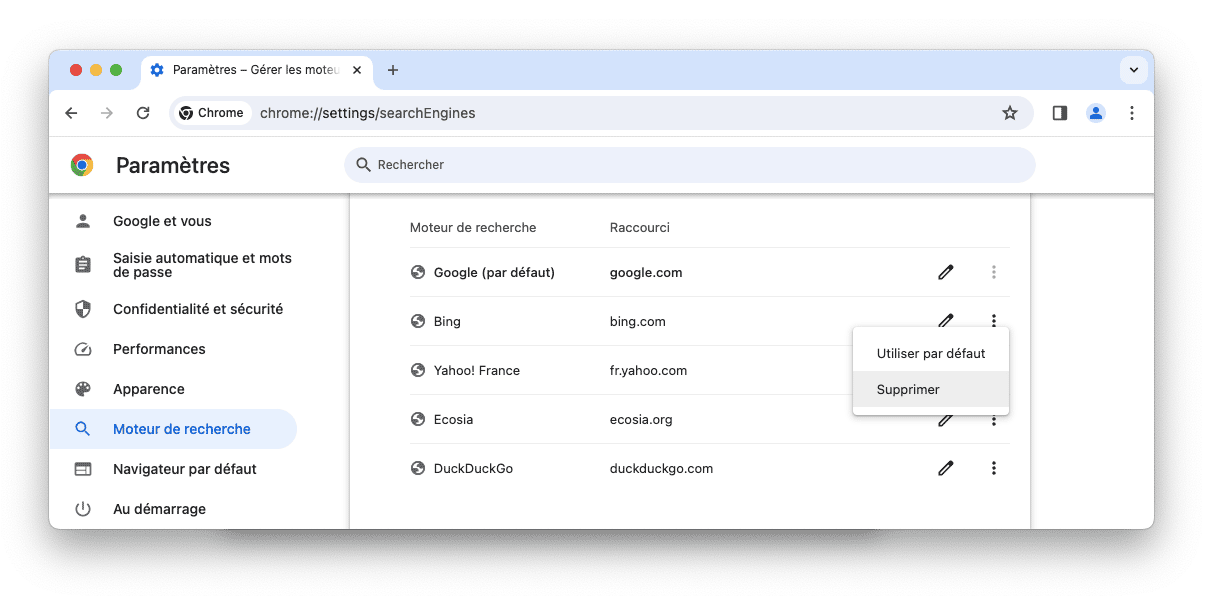Image resolution: width=1207 pixels, height=602 pixels.
Task: Click the address bar URL
Action: 368,113
